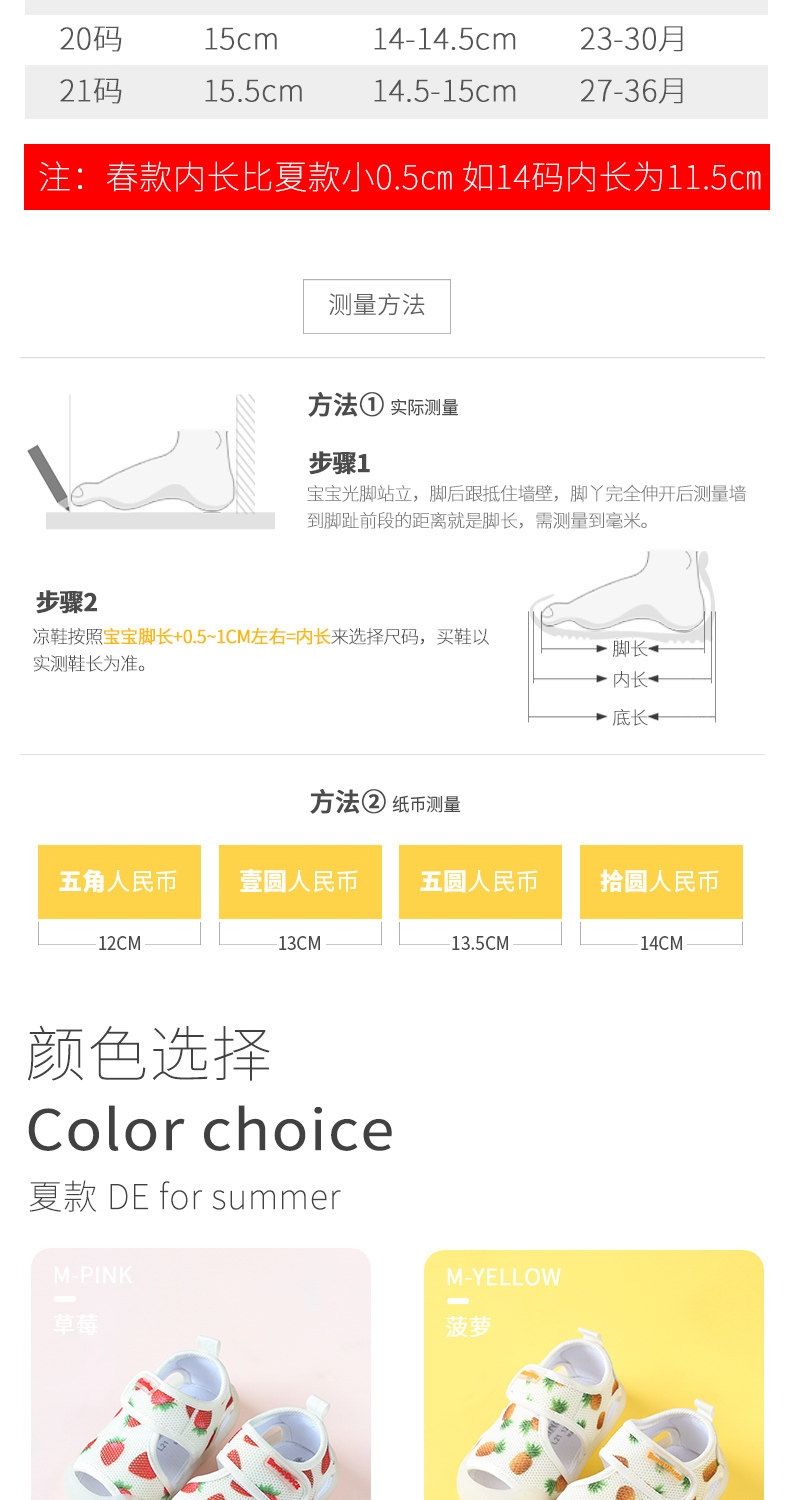The height and width of the screenshot is (1500, 790).
Task: Select the 20码 size row
Action: click(x=396, y=40)
